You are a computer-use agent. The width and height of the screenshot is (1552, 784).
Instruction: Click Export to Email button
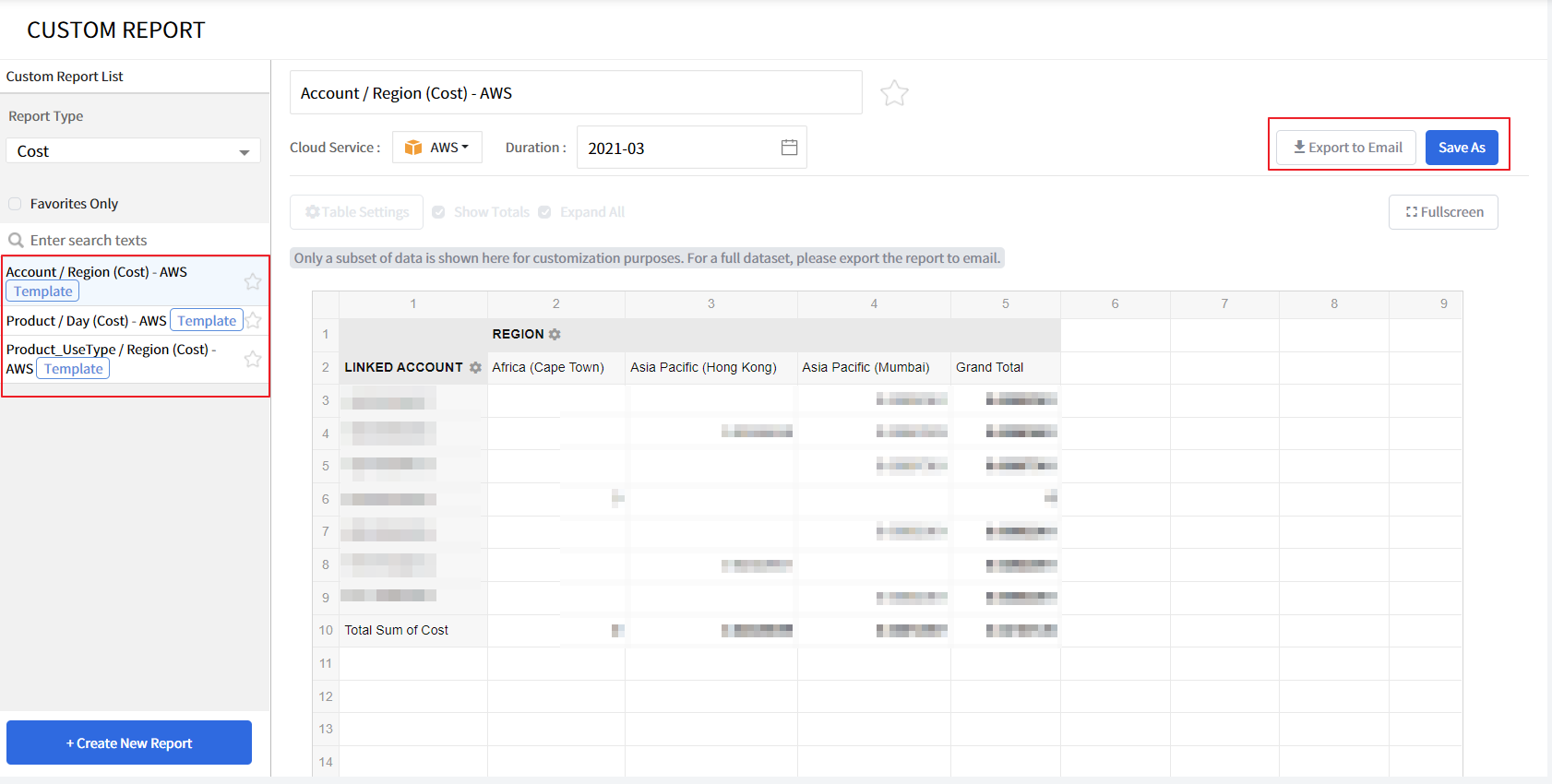pos(1346,148)
